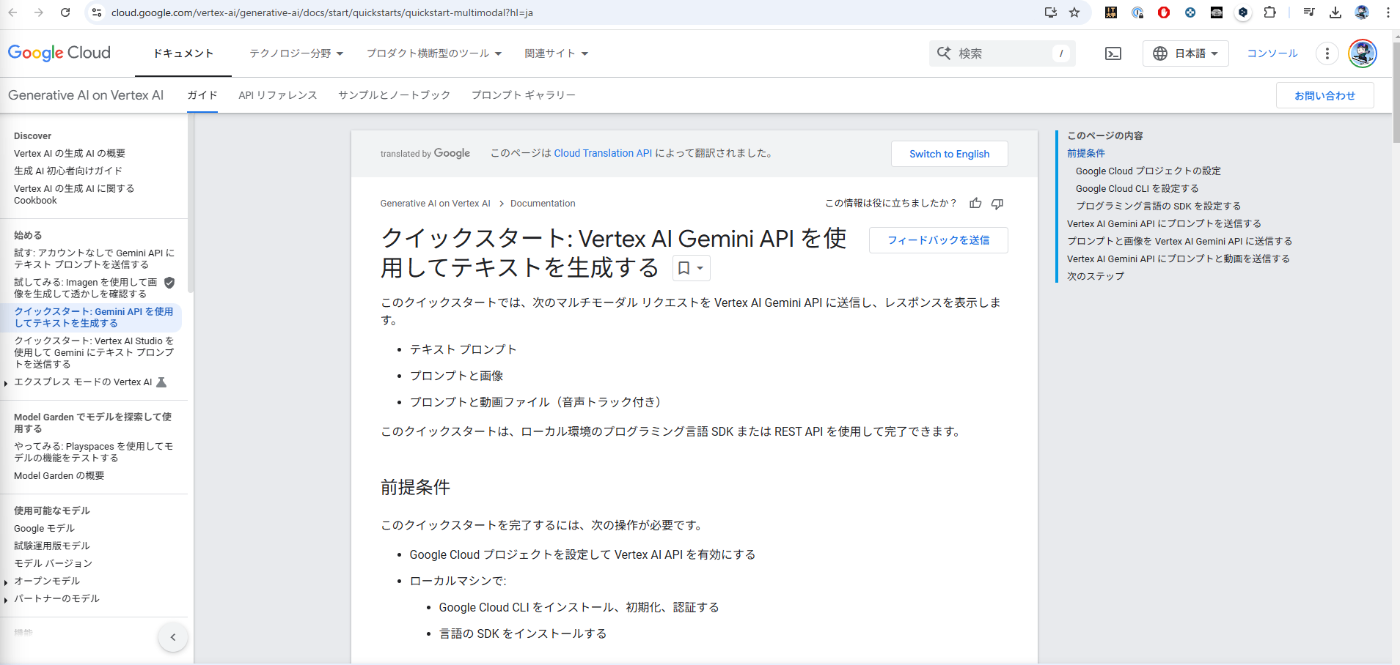Screen dimensions: 1400x665
Task: Switch to the ドキュメント tab
Action: point(183,53)
